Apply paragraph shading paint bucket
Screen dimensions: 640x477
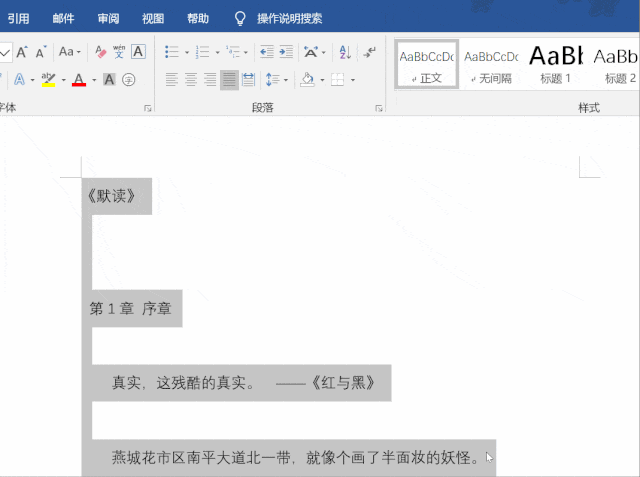[x=307, y=80]
